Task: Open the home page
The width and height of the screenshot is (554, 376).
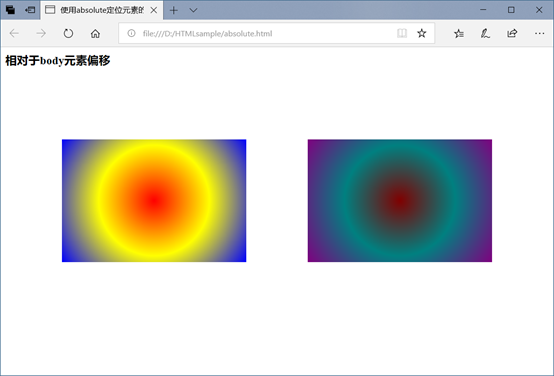Action: [x=95, y=34]
